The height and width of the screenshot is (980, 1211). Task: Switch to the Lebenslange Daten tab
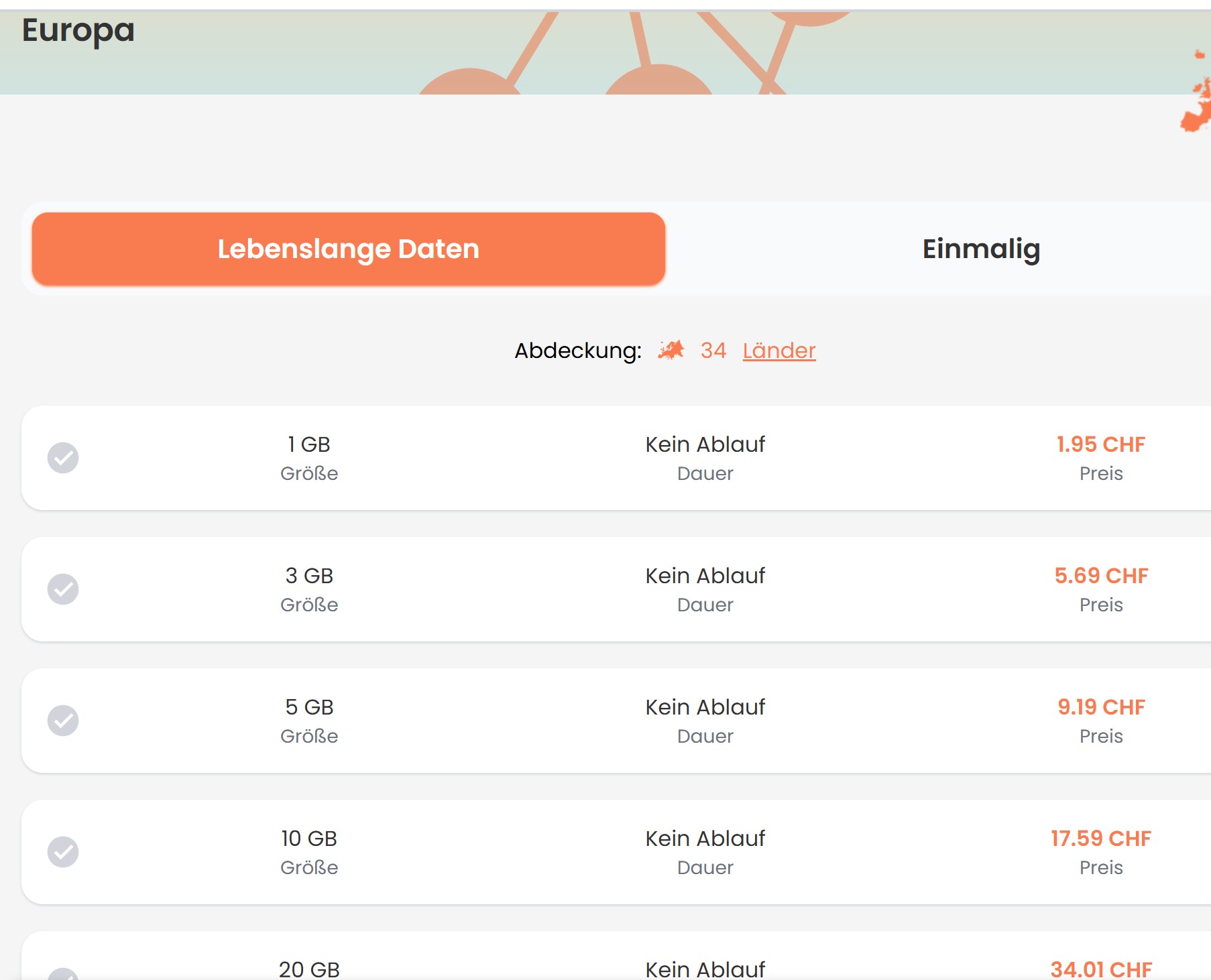(x=348, y=249)
